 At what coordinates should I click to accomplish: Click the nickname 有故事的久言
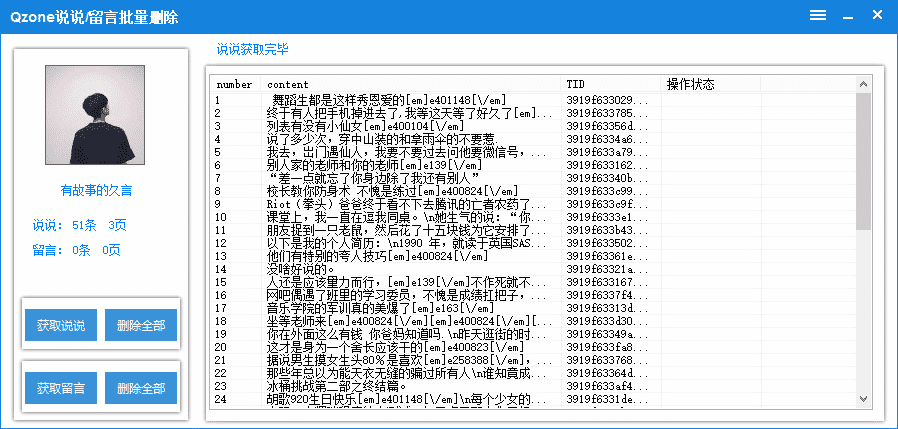click(96, 190)
